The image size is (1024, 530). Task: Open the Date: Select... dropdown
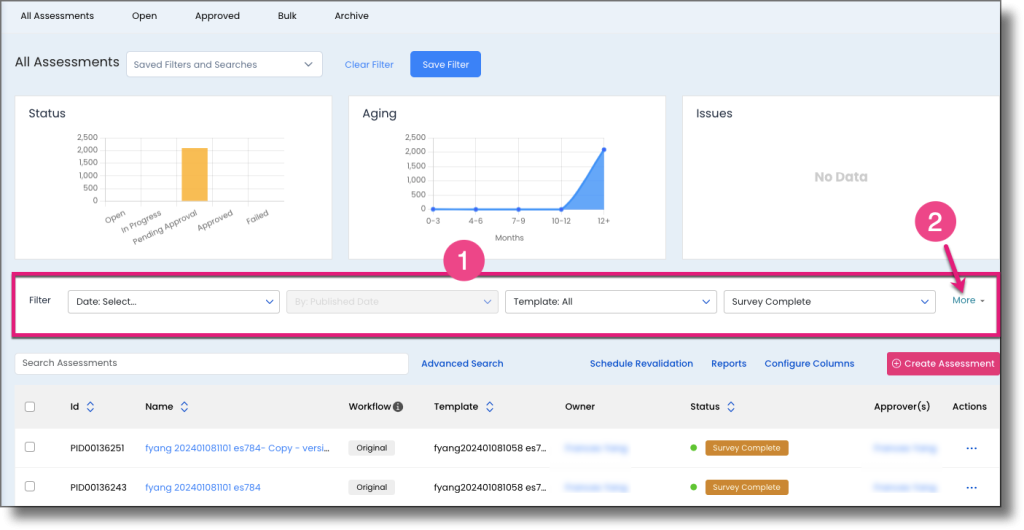tap(174, 302)
